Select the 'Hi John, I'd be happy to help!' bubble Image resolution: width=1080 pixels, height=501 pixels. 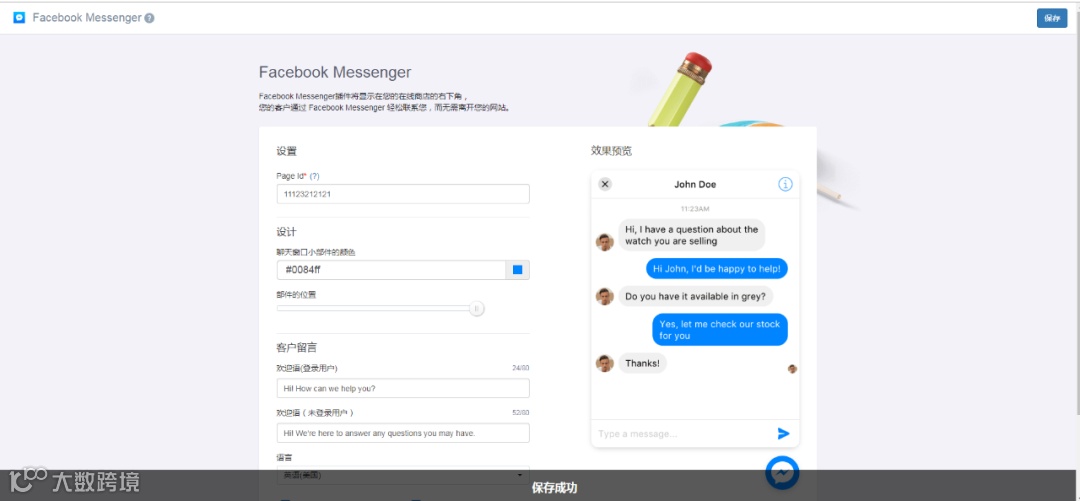pyautogui.click(x=716, y=269)
